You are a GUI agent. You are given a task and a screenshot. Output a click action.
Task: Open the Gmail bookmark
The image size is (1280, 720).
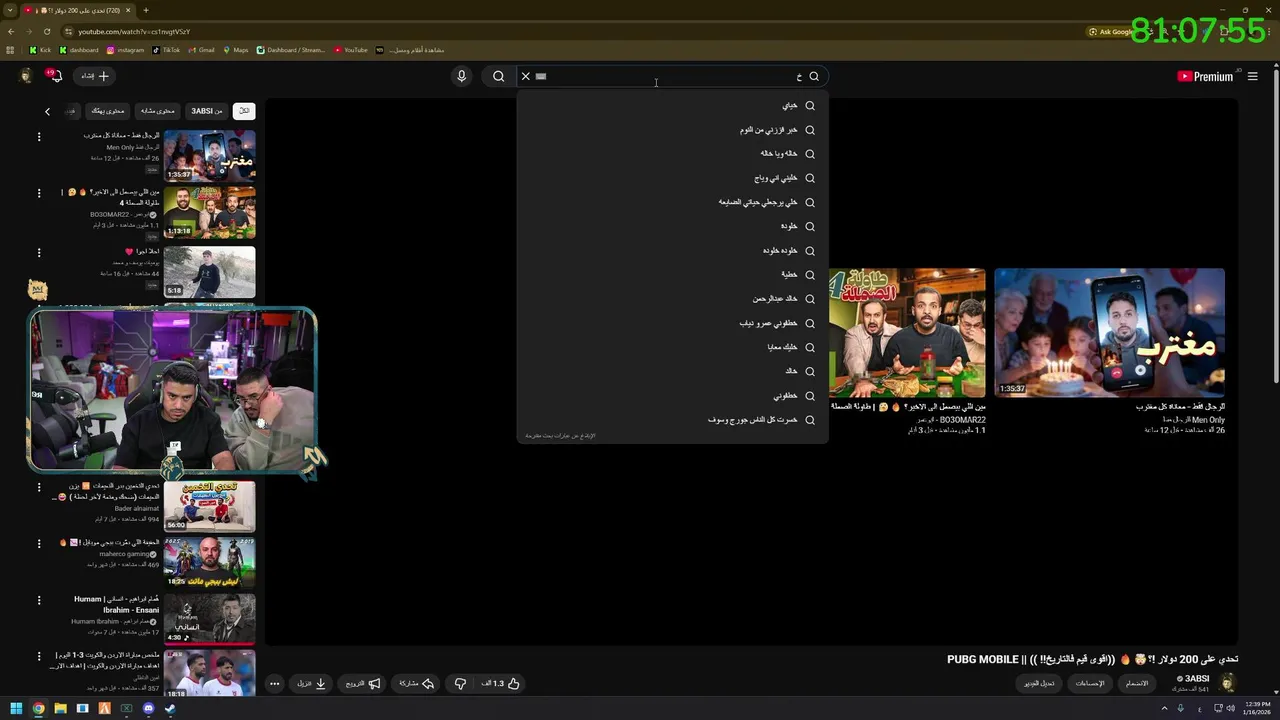coord(202,50)
